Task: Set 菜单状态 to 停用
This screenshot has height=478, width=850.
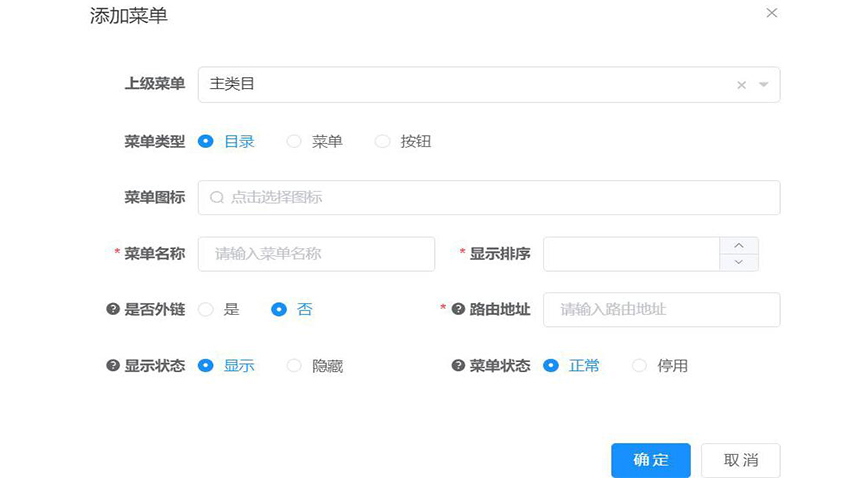Action: (x=639, y=366)
